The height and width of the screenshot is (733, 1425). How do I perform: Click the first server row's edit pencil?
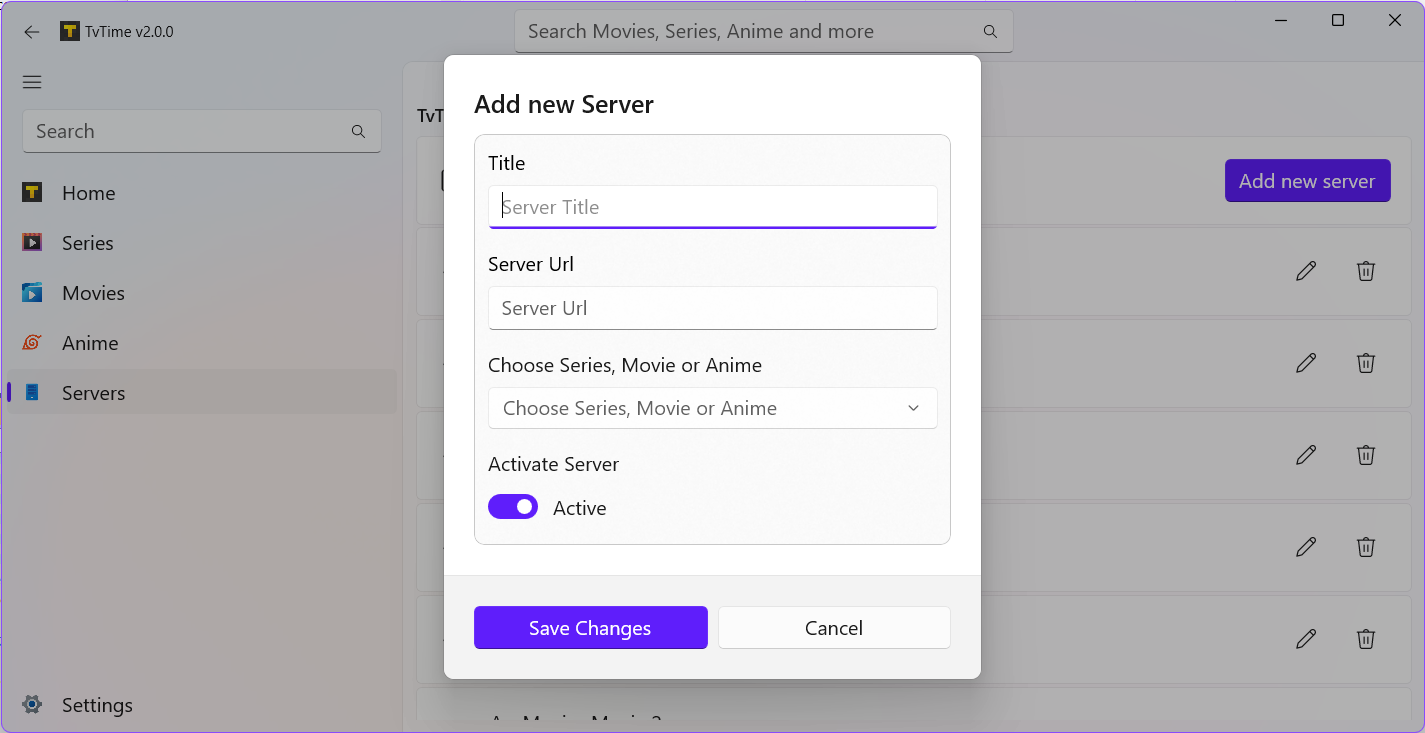pos(1306,270)
